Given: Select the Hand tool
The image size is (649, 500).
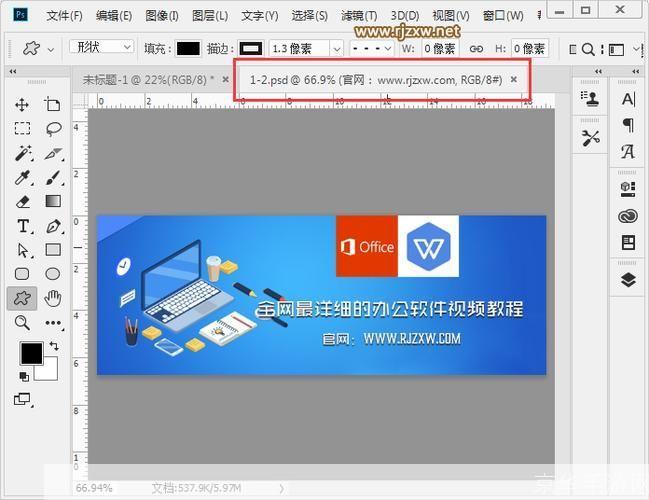Looking at the screenshot, I should [x=53, y=298].
